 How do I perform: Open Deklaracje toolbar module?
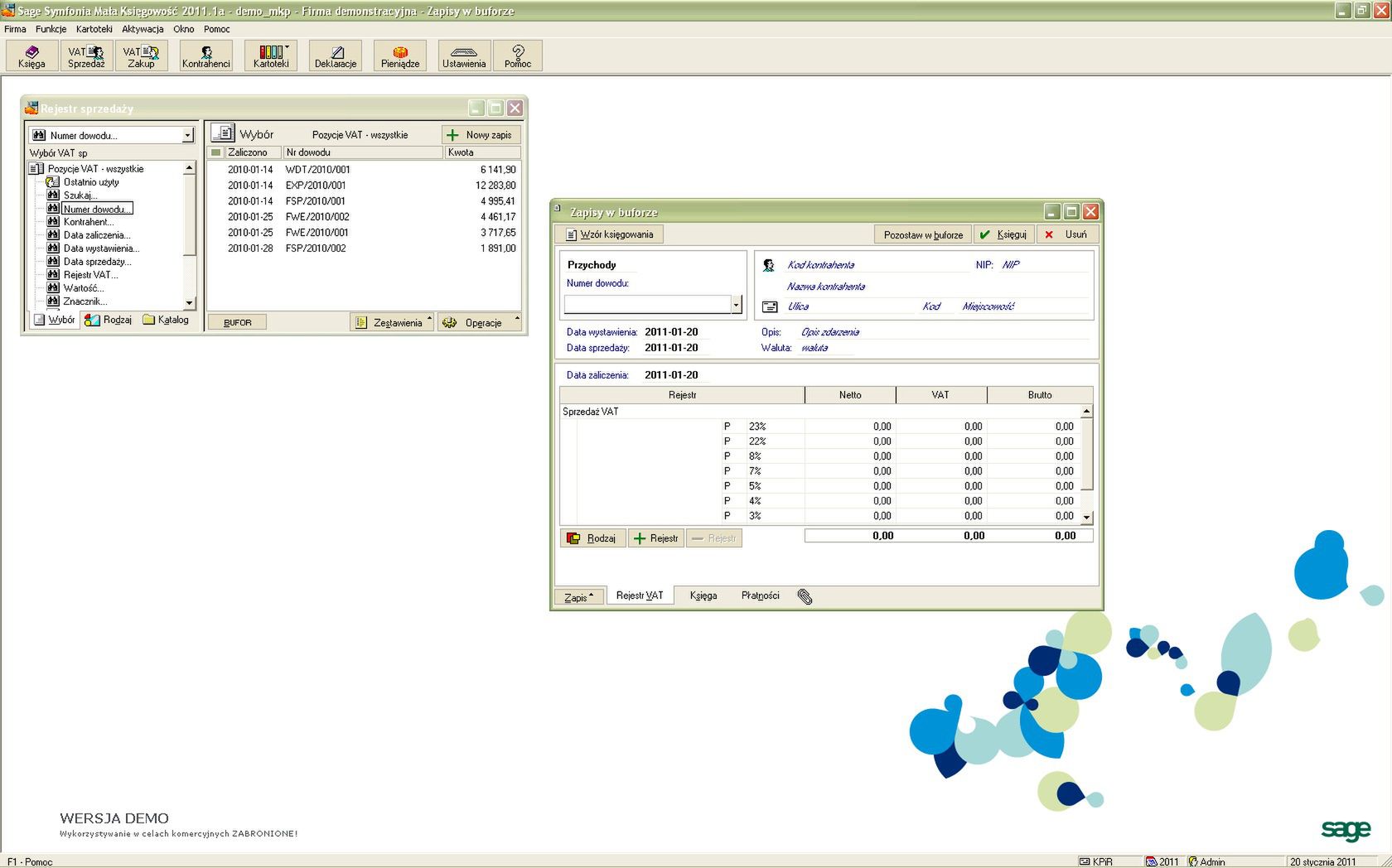336,55
